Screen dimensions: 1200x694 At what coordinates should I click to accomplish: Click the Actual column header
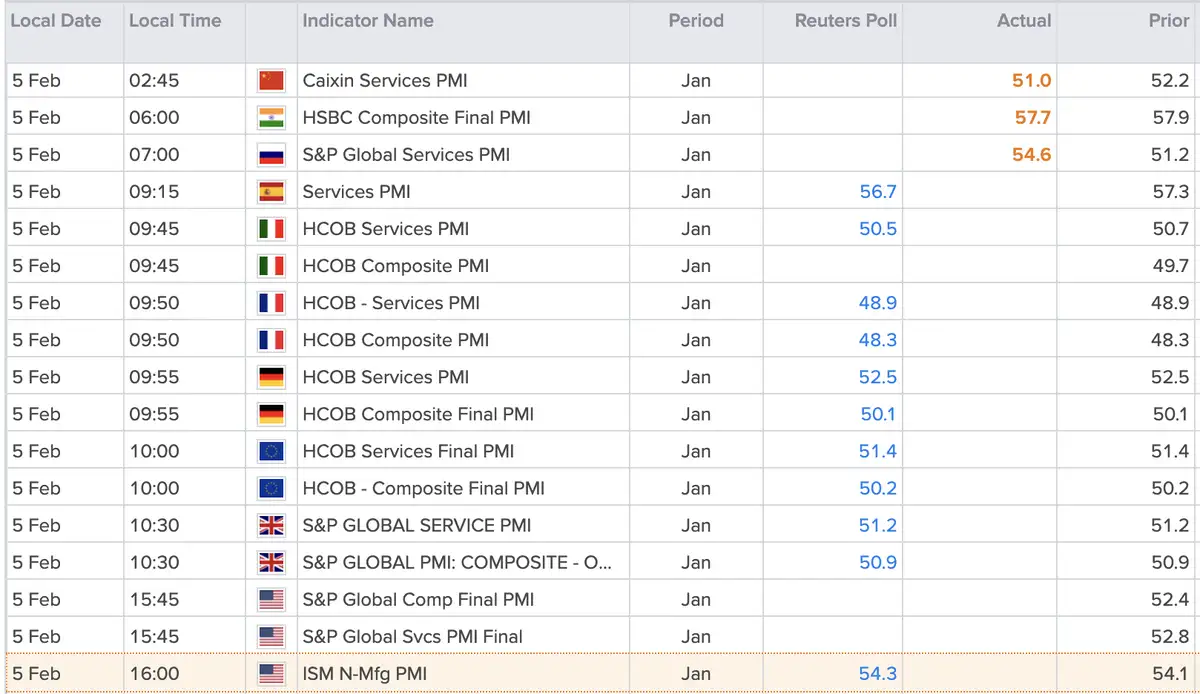point(1024,20)
